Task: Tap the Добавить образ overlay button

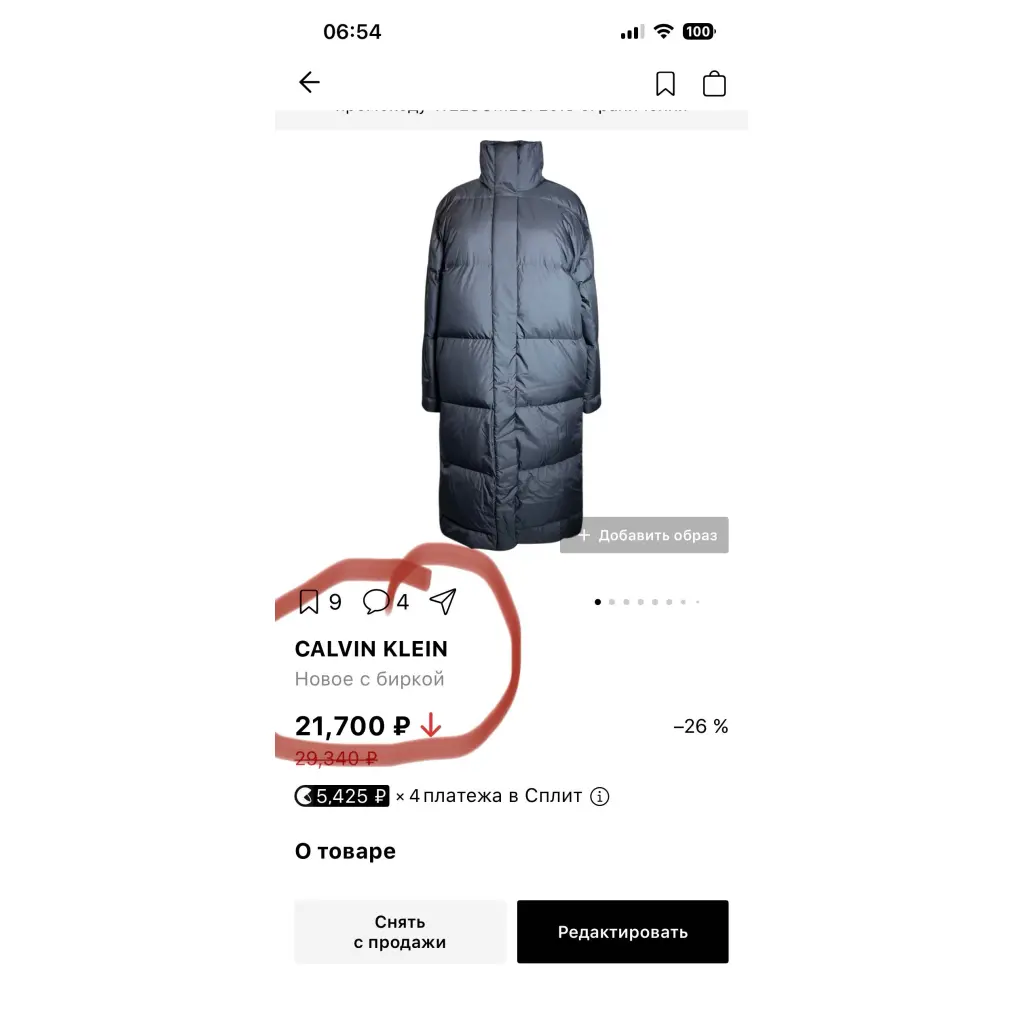Action: pos(644,536)
